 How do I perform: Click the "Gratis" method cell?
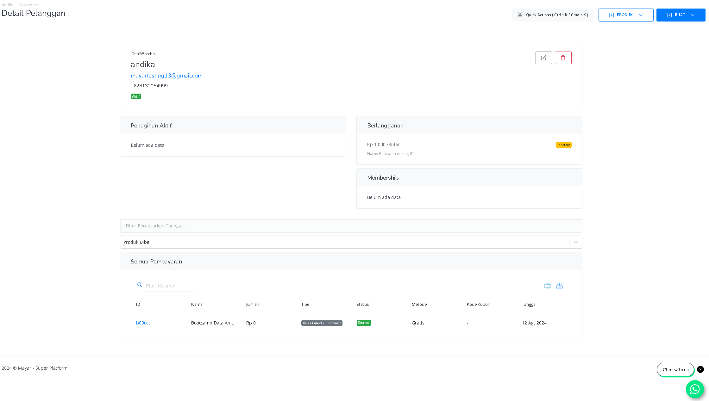(418, 323)
